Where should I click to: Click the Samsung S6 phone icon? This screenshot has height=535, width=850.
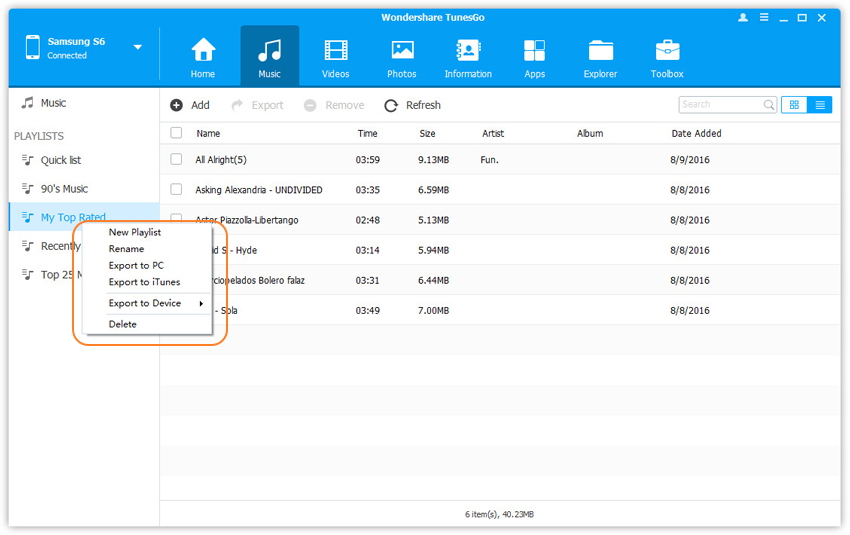click(33, 48)
